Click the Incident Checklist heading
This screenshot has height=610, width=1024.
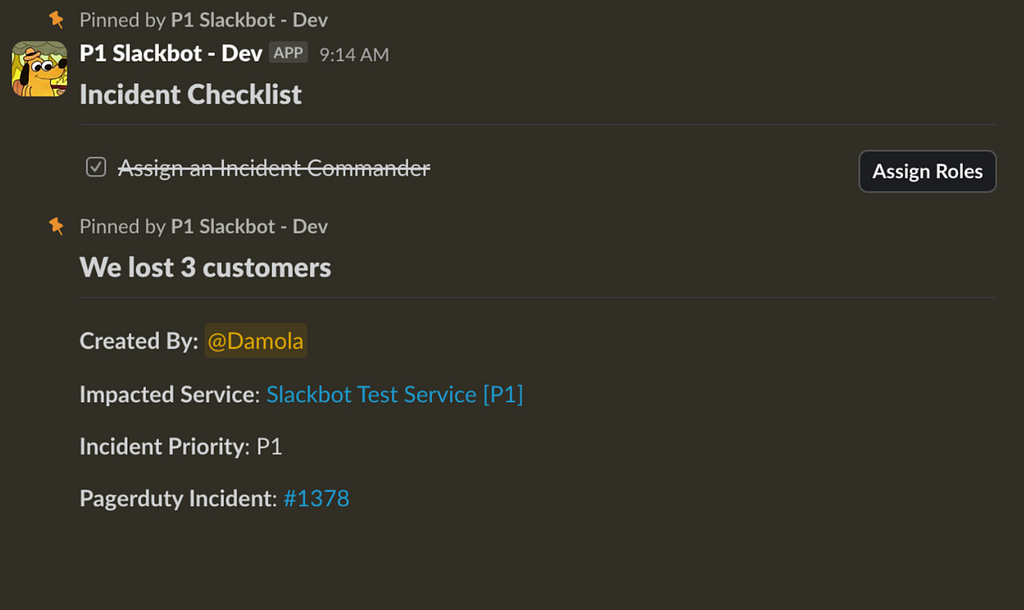tap(190, 94)
